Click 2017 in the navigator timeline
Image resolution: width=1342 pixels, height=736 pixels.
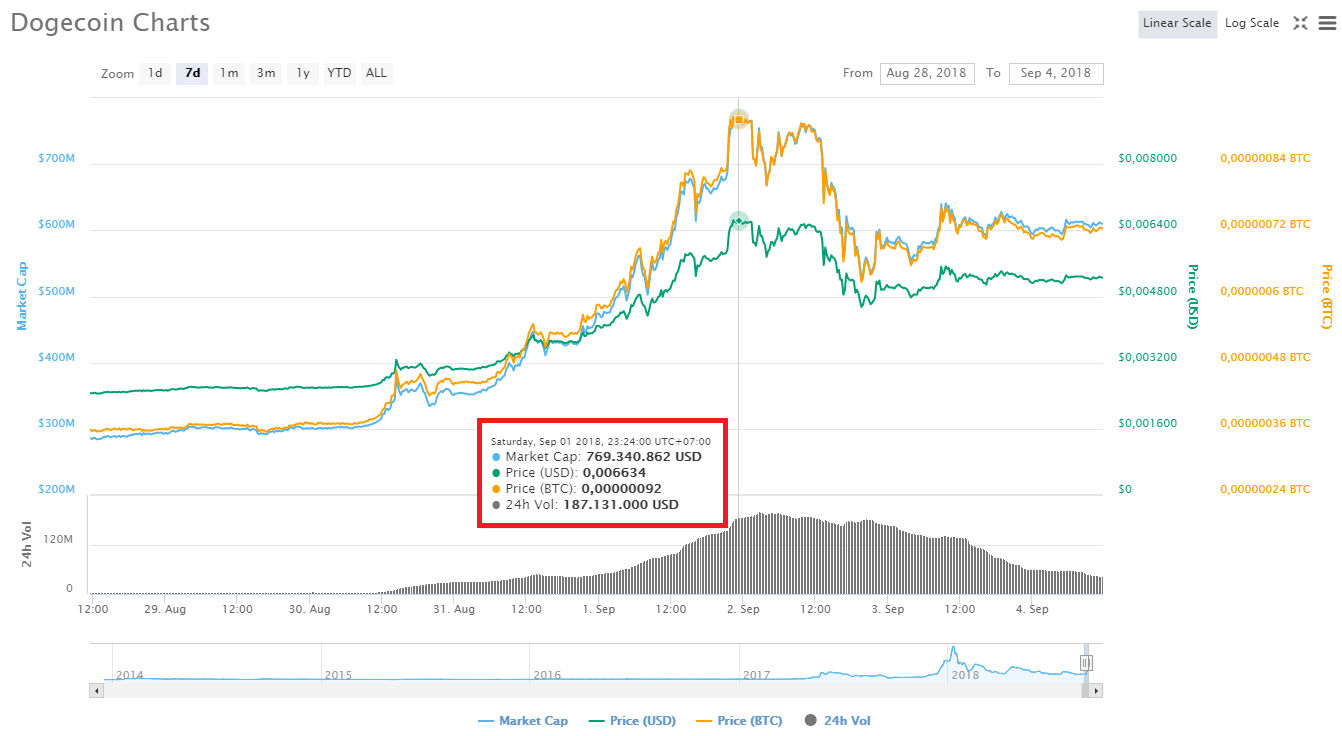pos(757,675)
